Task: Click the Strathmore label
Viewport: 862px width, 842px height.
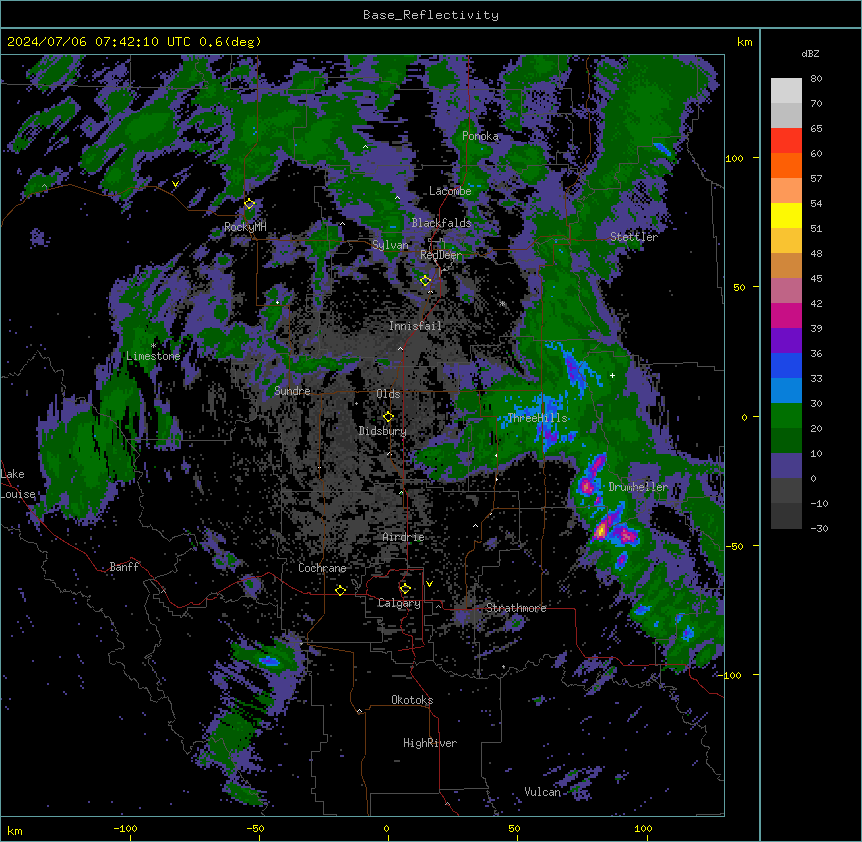Action: tap(516, 608)
